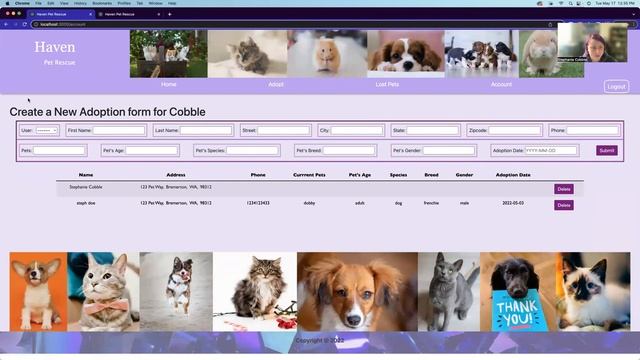Click the Last Name input field

click(206, 130)
